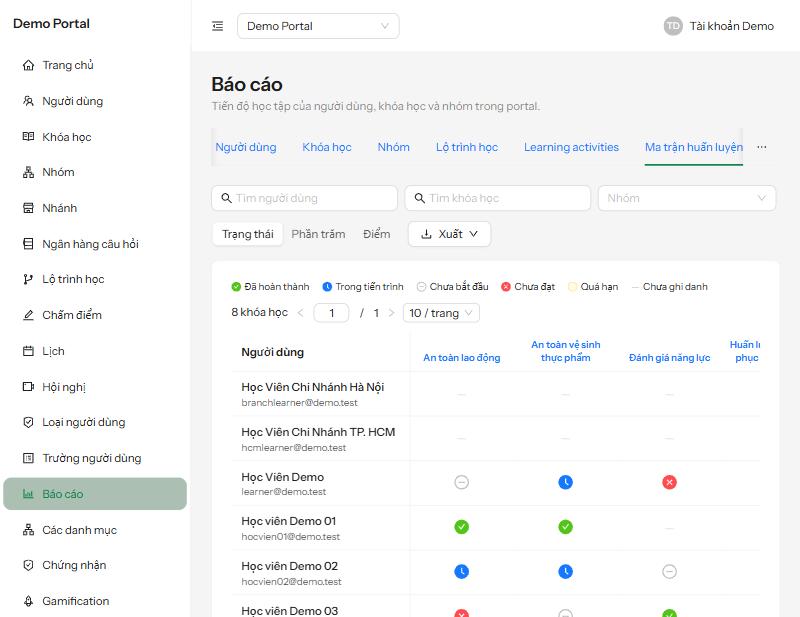Switch to the Lộ trình học tab

[466, 147]
